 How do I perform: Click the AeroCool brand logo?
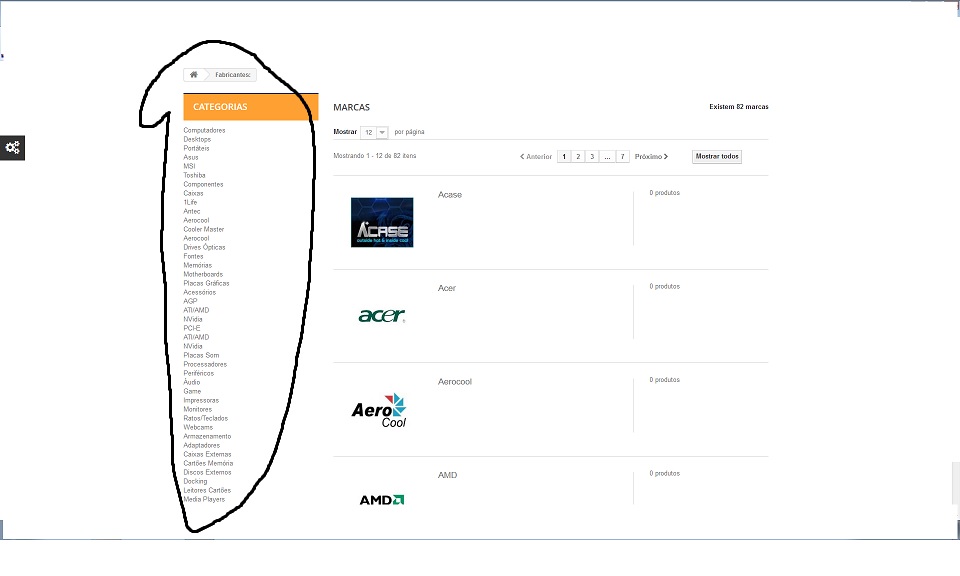379,410
